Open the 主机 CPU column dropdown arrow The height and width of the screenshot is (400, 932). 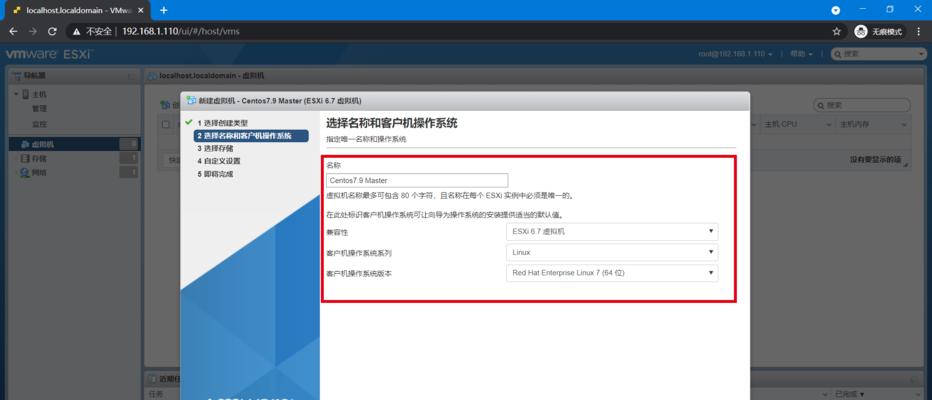pos(829,125)
